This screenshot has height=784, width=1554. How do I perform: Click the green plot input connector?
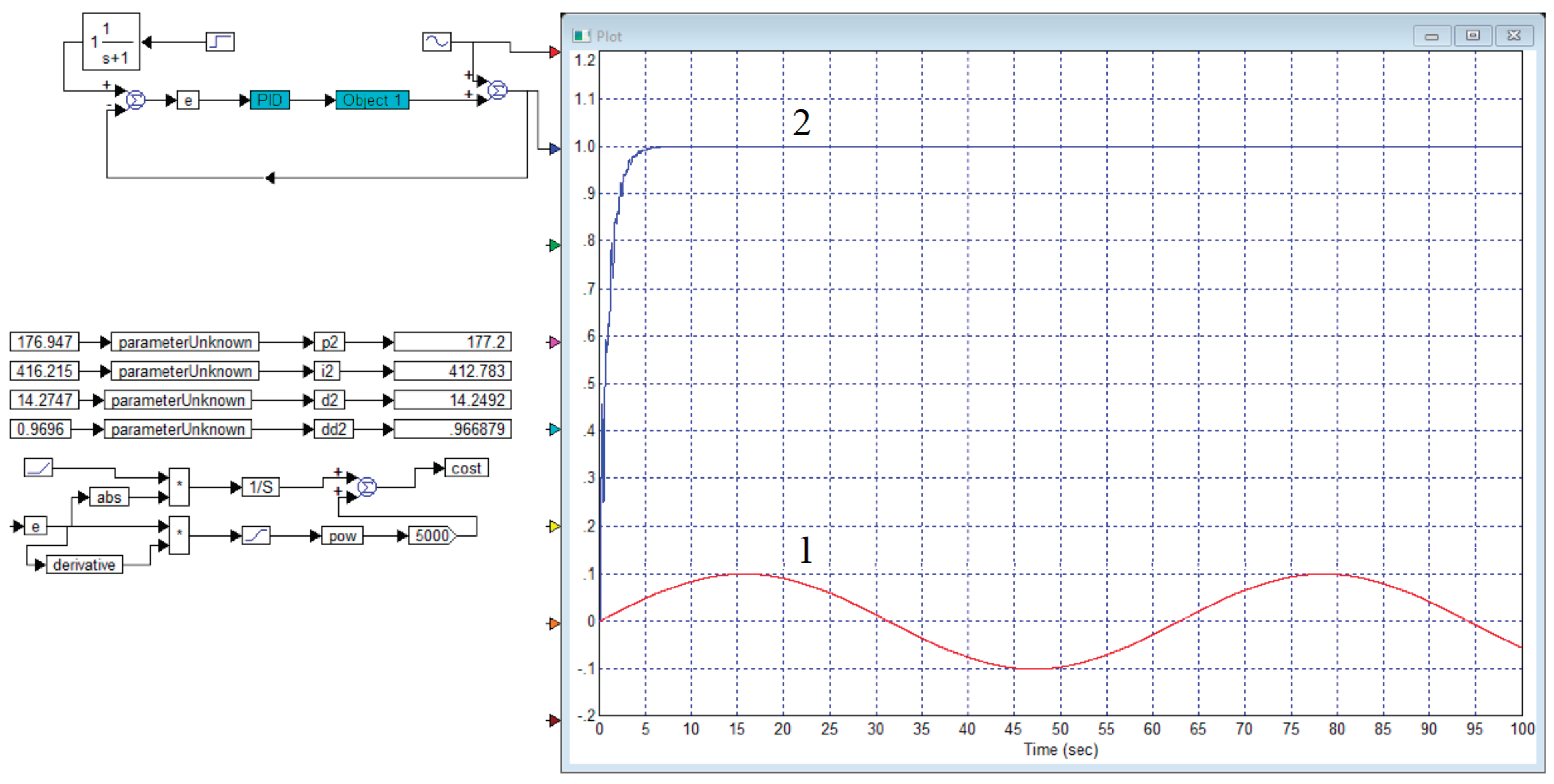tap(554, 245)
